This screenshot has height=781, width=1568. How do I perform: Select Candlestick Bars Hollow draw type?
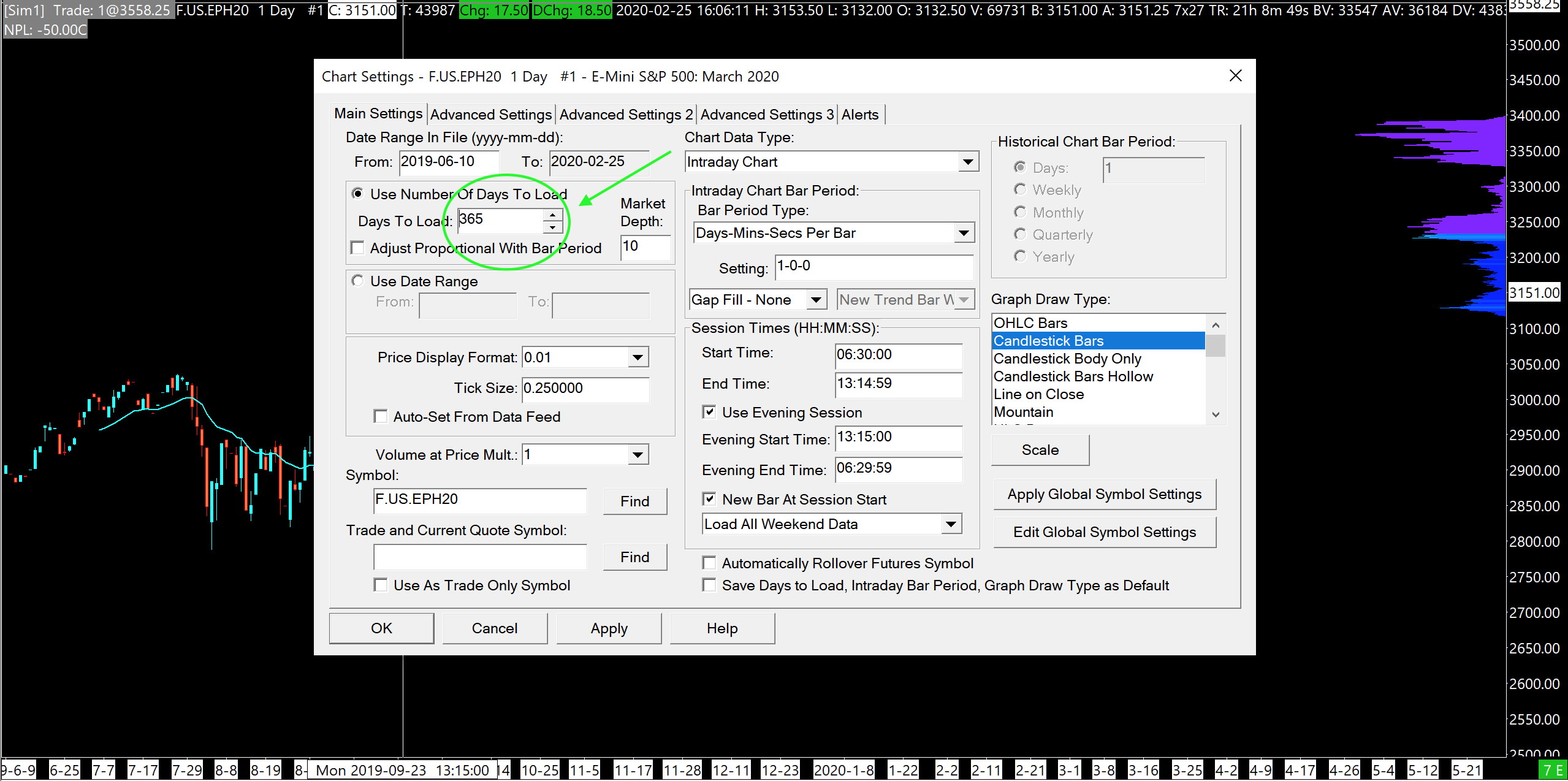[x=1073, y=376]
